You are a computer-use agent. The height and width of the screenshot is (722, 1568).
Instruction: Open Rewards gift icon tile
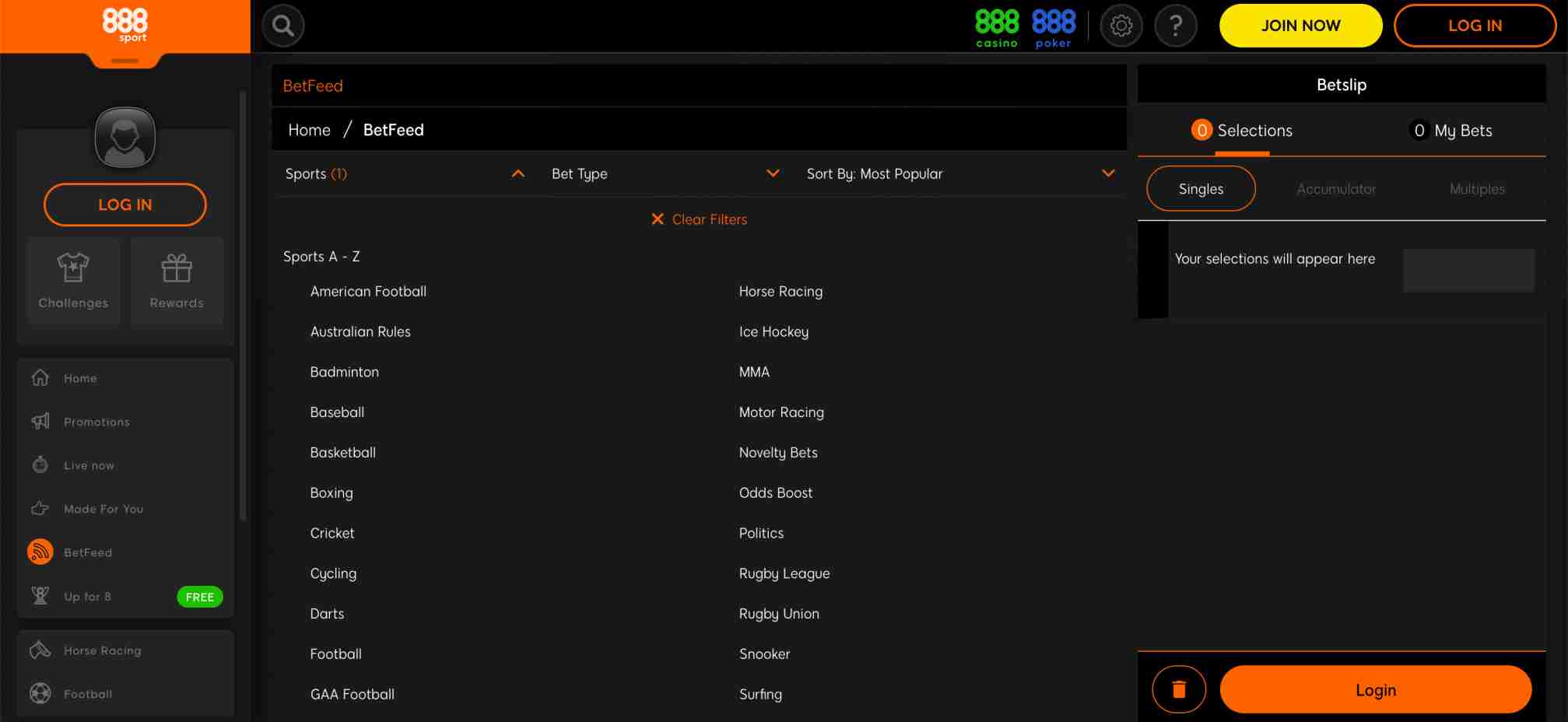click(x=177, y=281)
